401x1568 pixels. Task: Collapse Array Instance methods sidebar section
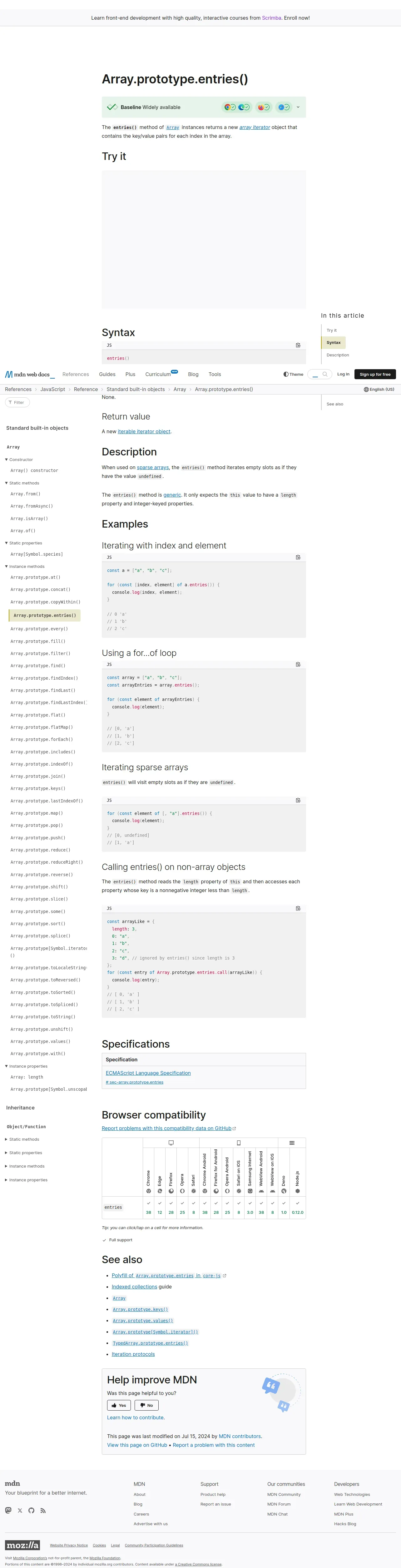click(x=25, y=567)
